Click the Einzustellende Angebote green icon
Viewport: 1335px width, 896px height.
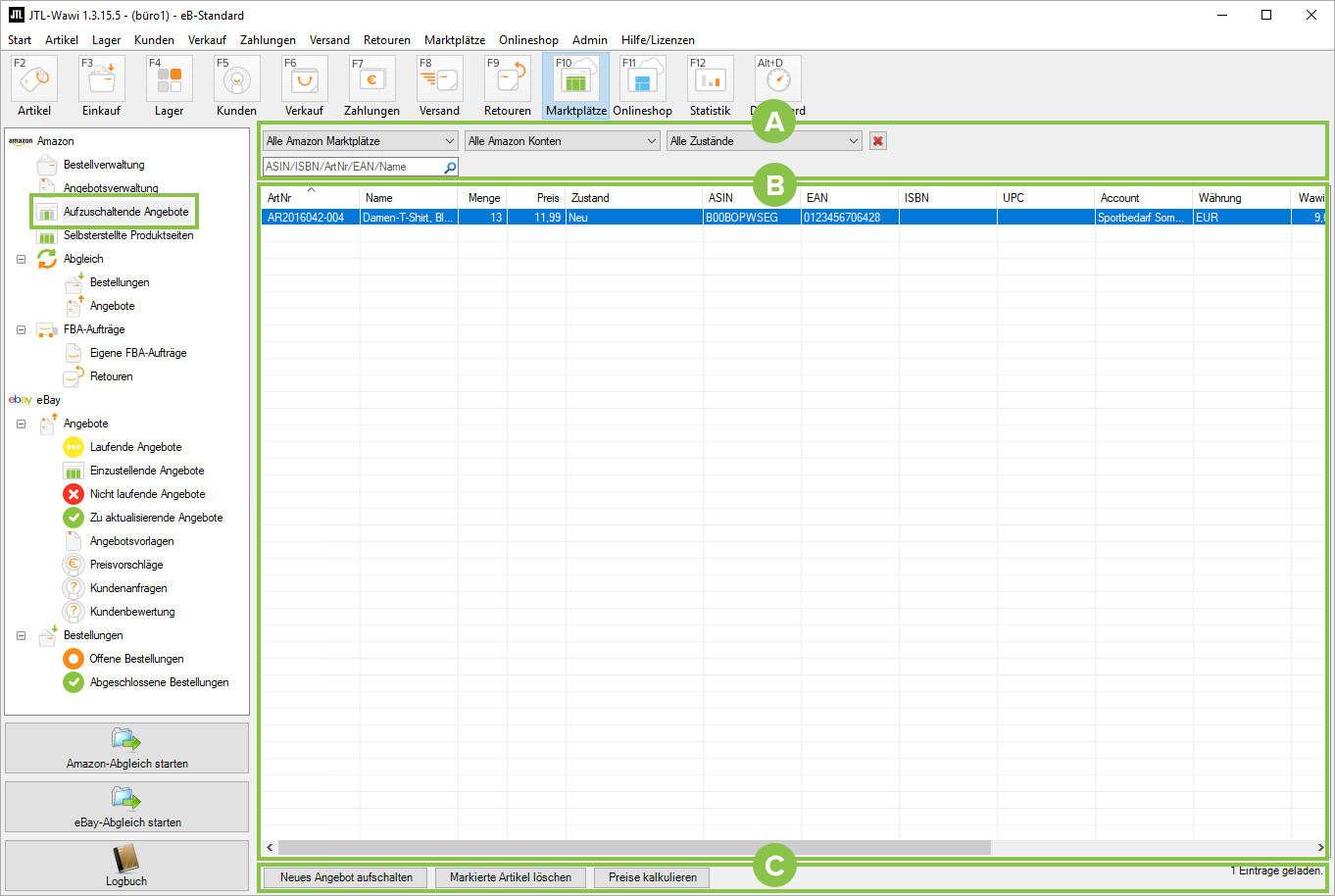[x=74, y=471]
